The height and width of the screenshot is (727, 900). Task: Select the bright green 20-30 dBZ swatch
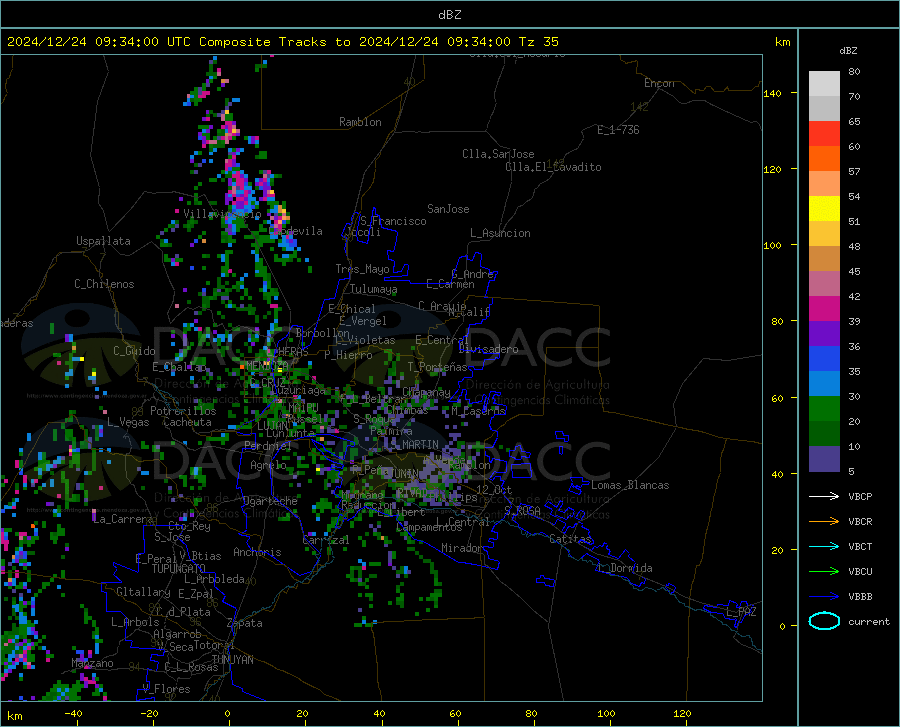point(824,409)
